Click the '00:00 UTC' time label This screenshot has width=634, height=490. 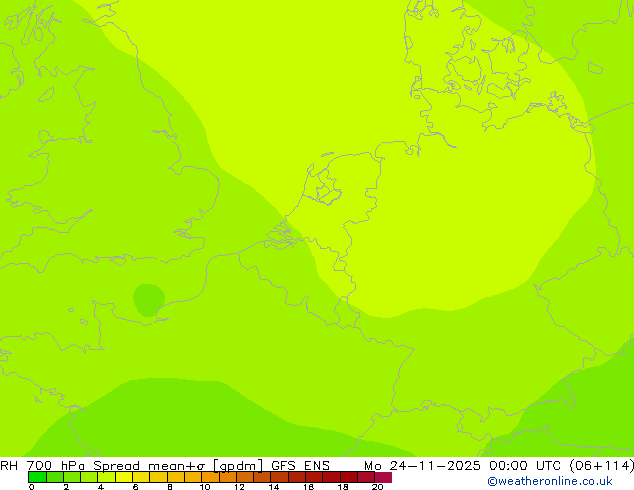pos(522,465)
